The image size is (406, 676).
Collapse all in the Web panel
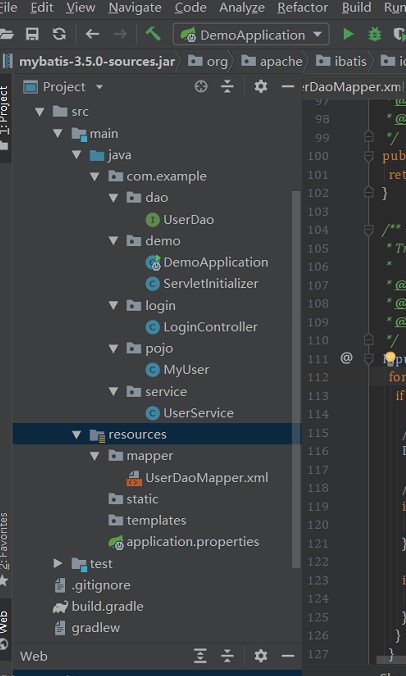pyautogui.click(x=227, y=656)
